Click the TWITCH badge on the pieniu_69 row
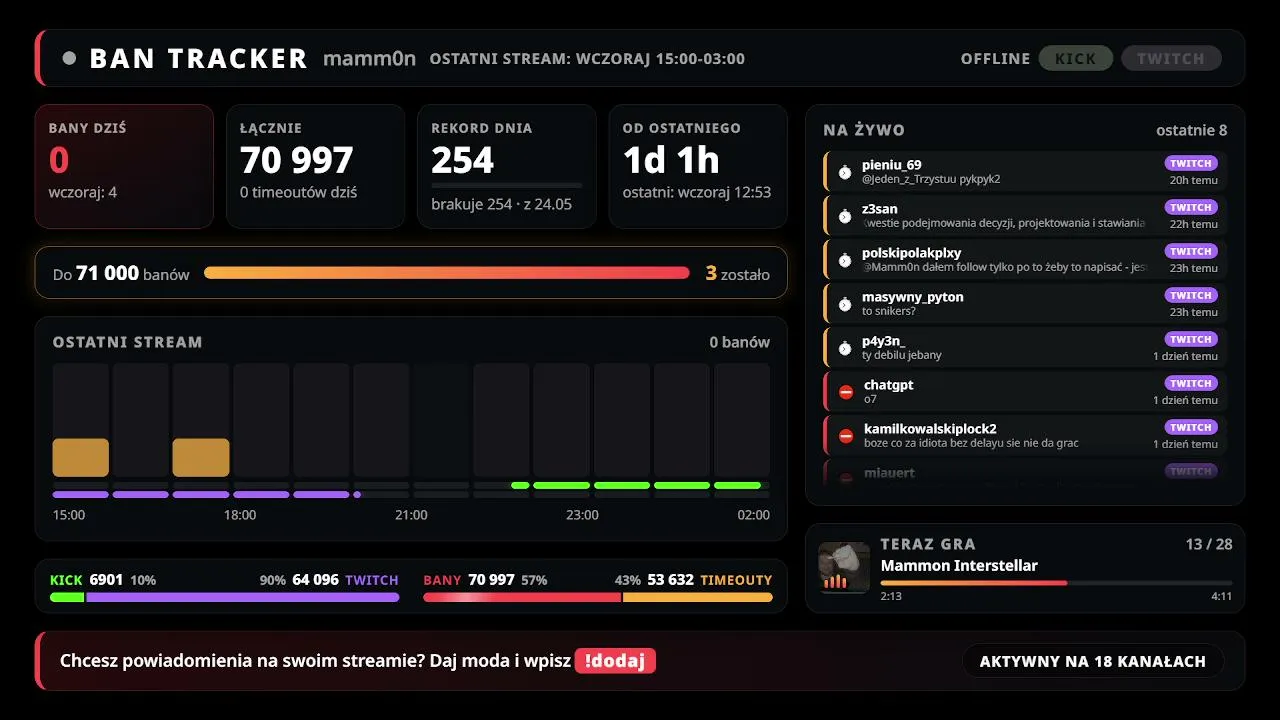This screenshot has height=720, width=1280. [x=1191, y=163]
